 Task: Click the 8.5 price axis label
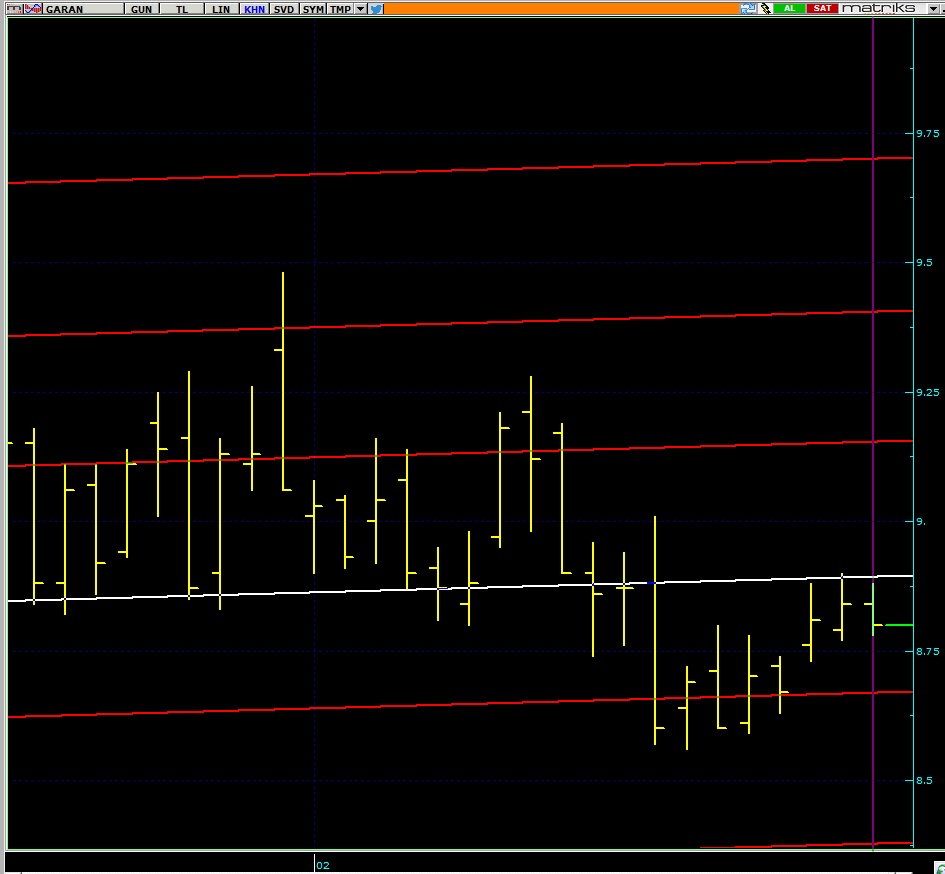coord(924,781)
